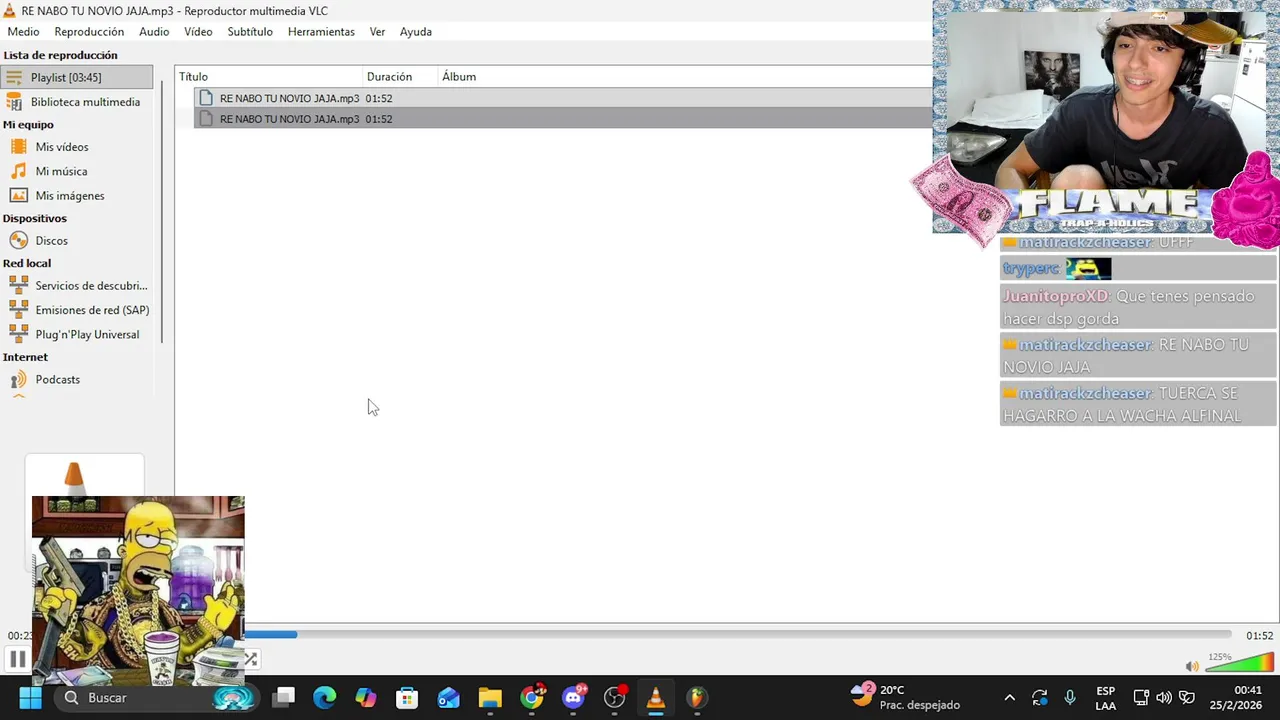Expand hidden system tray icons chevron
The width and height of the screenshot is (1280, 720).
tap(1009, 698)
